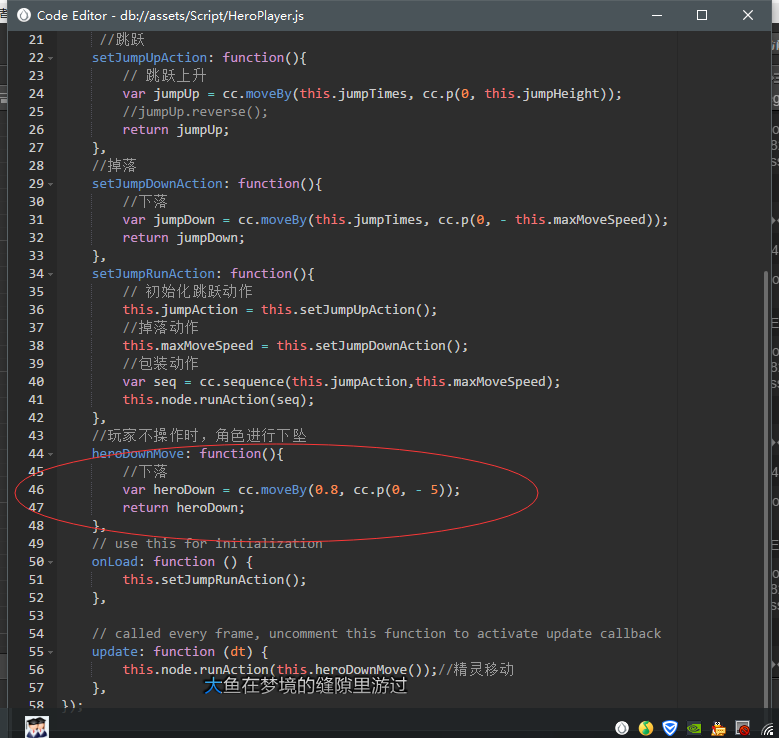Click the 'setJumpRunAction' property name

click(153, 274)
